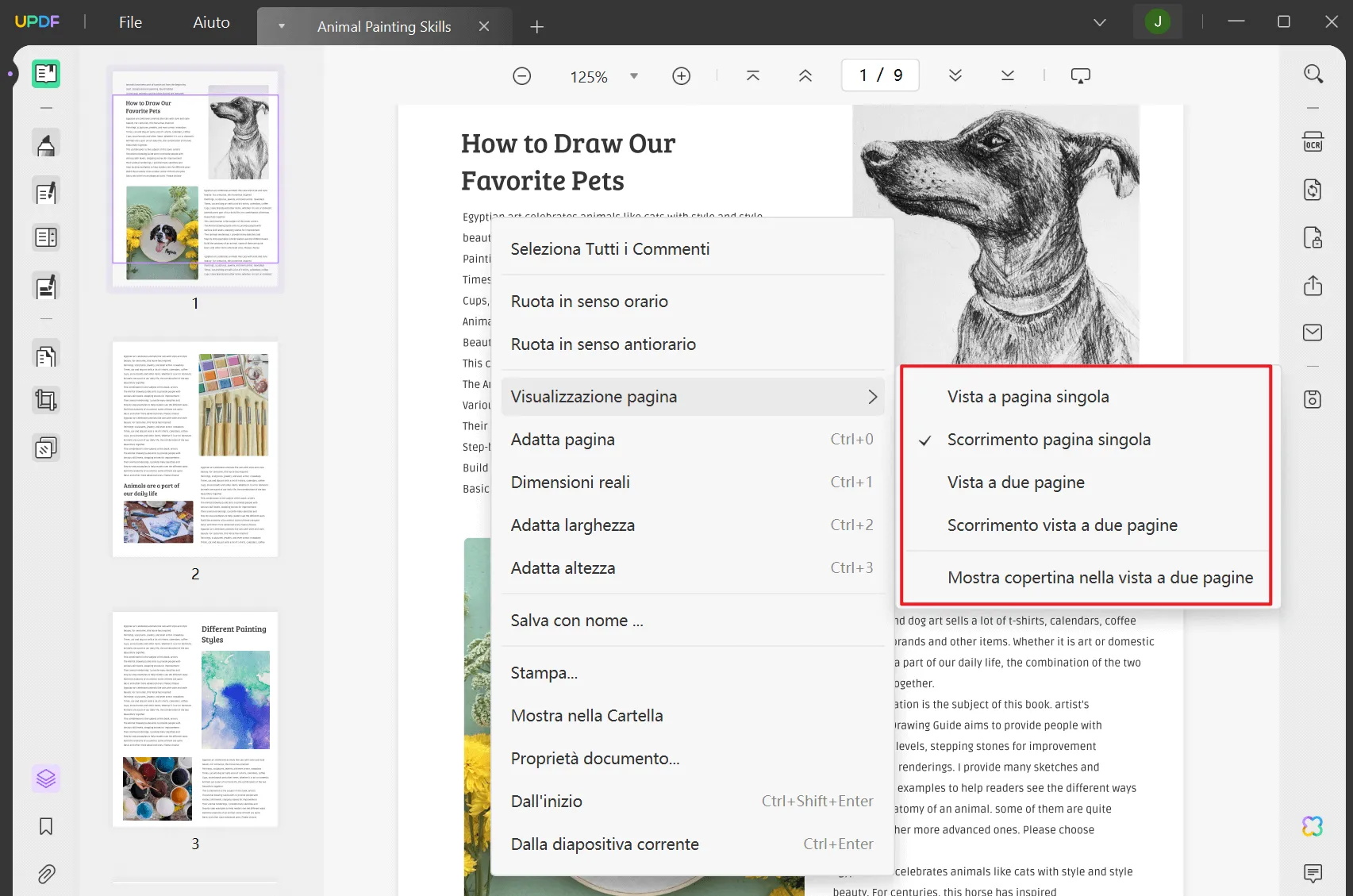Choose Dimensioni reali menu entry

[x=693, y=483]
